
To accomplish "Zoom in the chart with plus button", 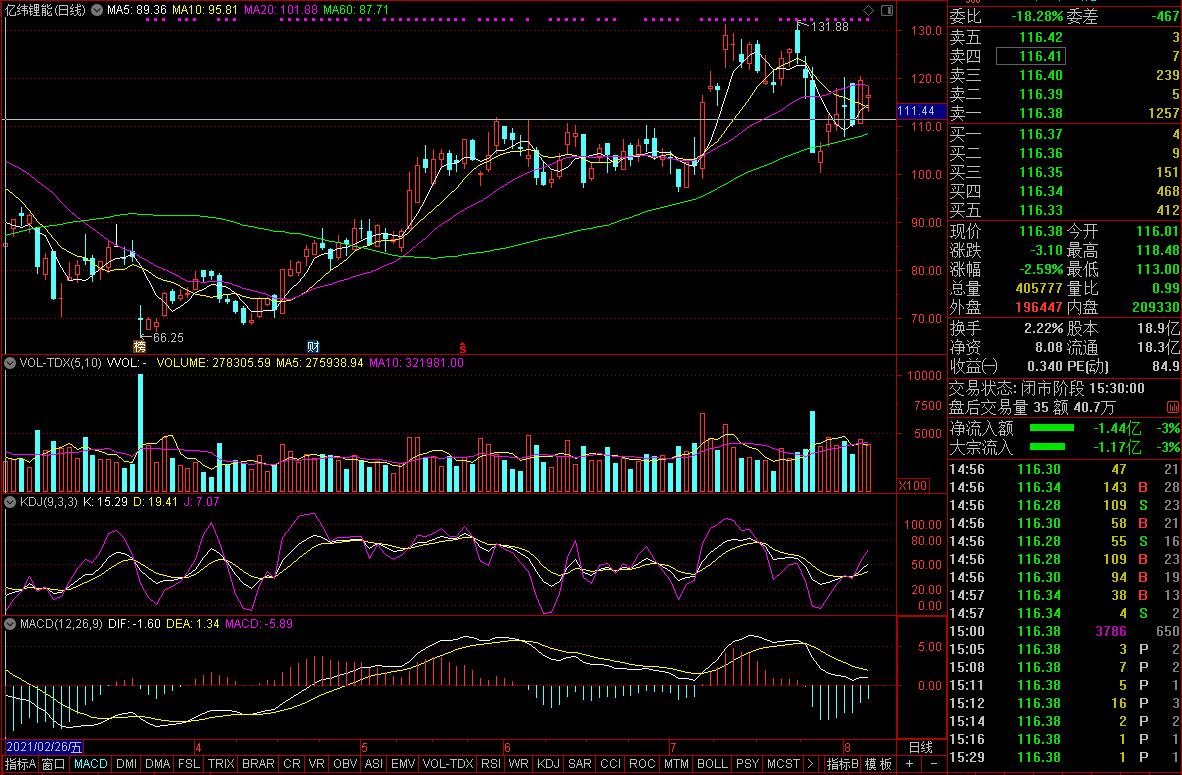I will [908, 764].
